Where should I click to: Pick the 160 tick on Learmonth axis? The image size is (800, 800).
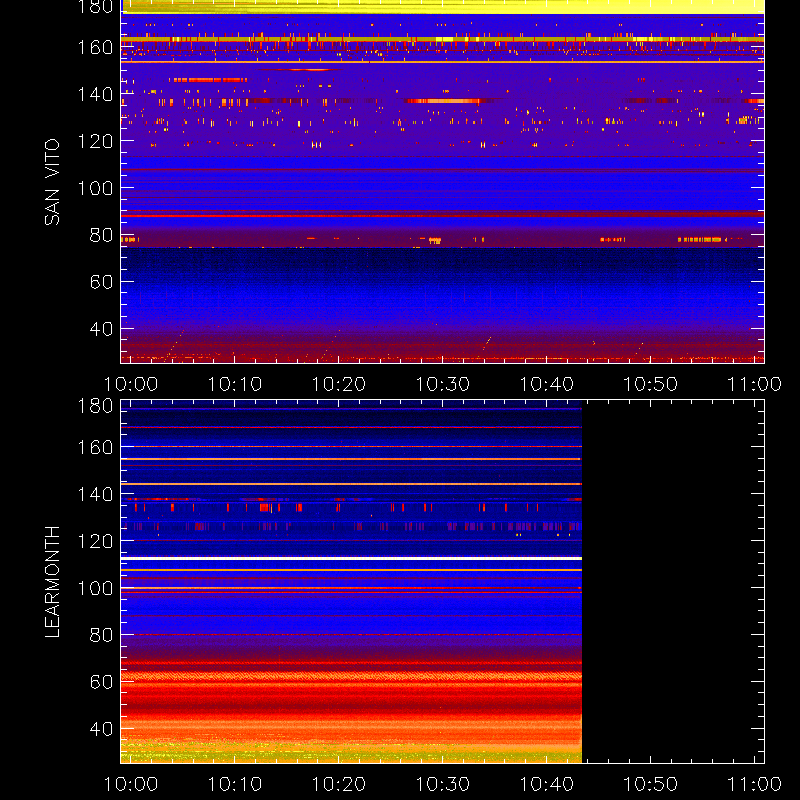[x=95, y=447]
